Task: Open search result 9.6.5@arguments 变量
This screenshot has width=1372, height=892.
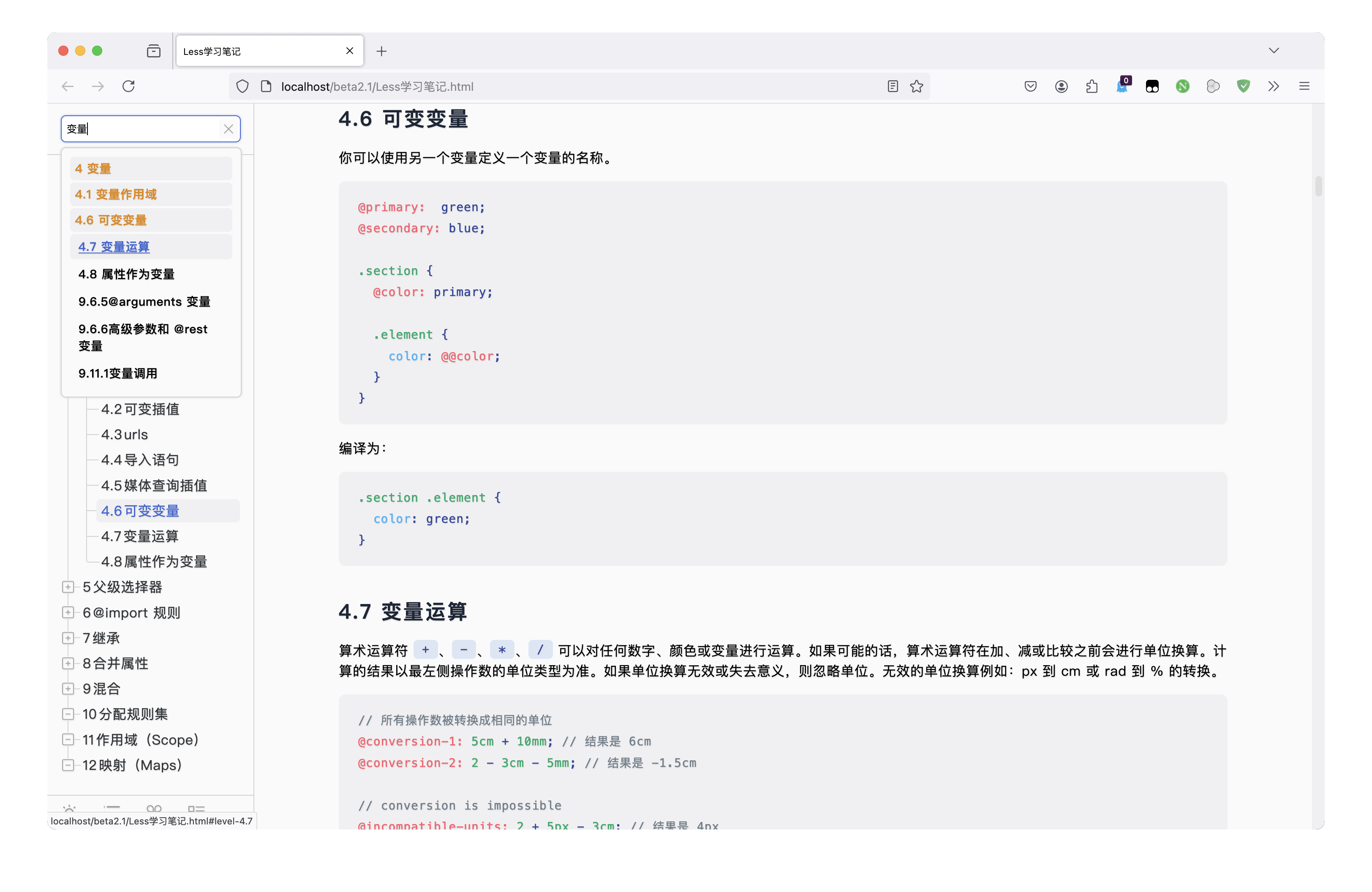Action: click(144, 302)
